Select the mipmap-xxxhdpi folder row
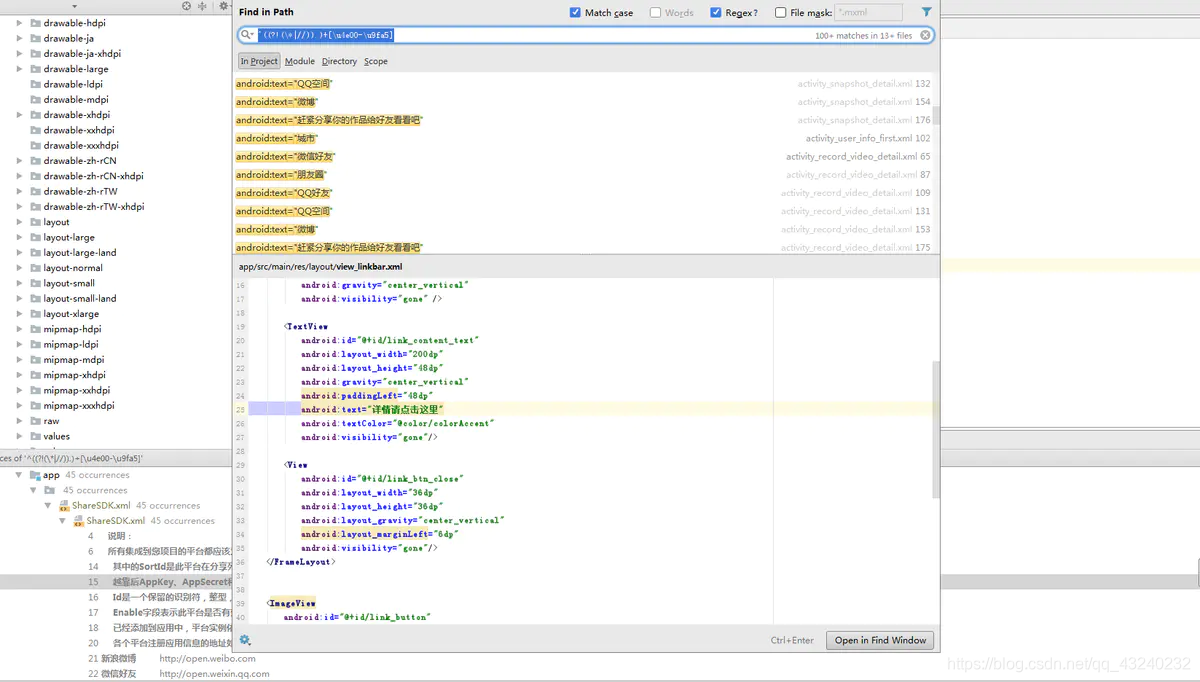Screen dimensions: 1200x682 [116, 406]
